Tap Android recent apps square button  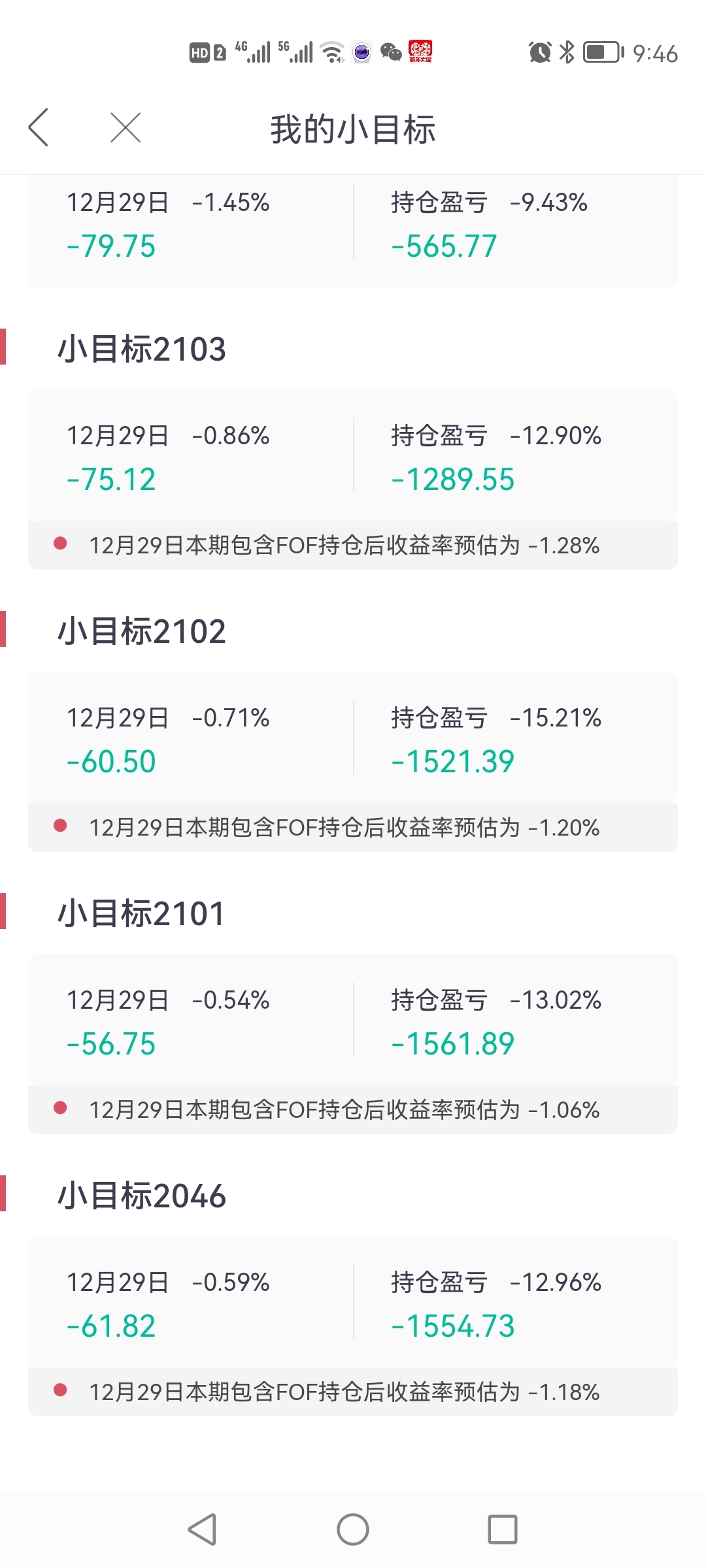(x=503, y=1529)
